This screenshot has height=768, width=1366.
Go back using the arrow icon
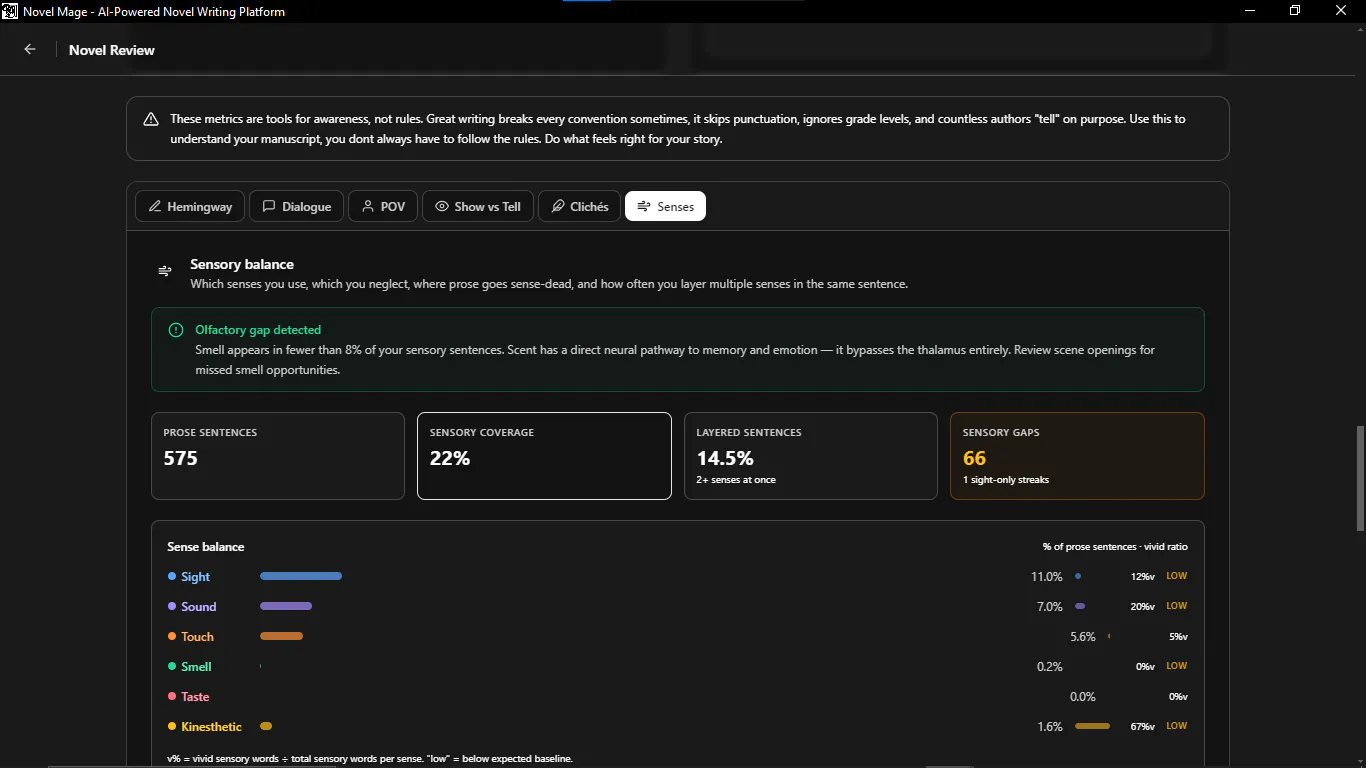click(30, 49)
